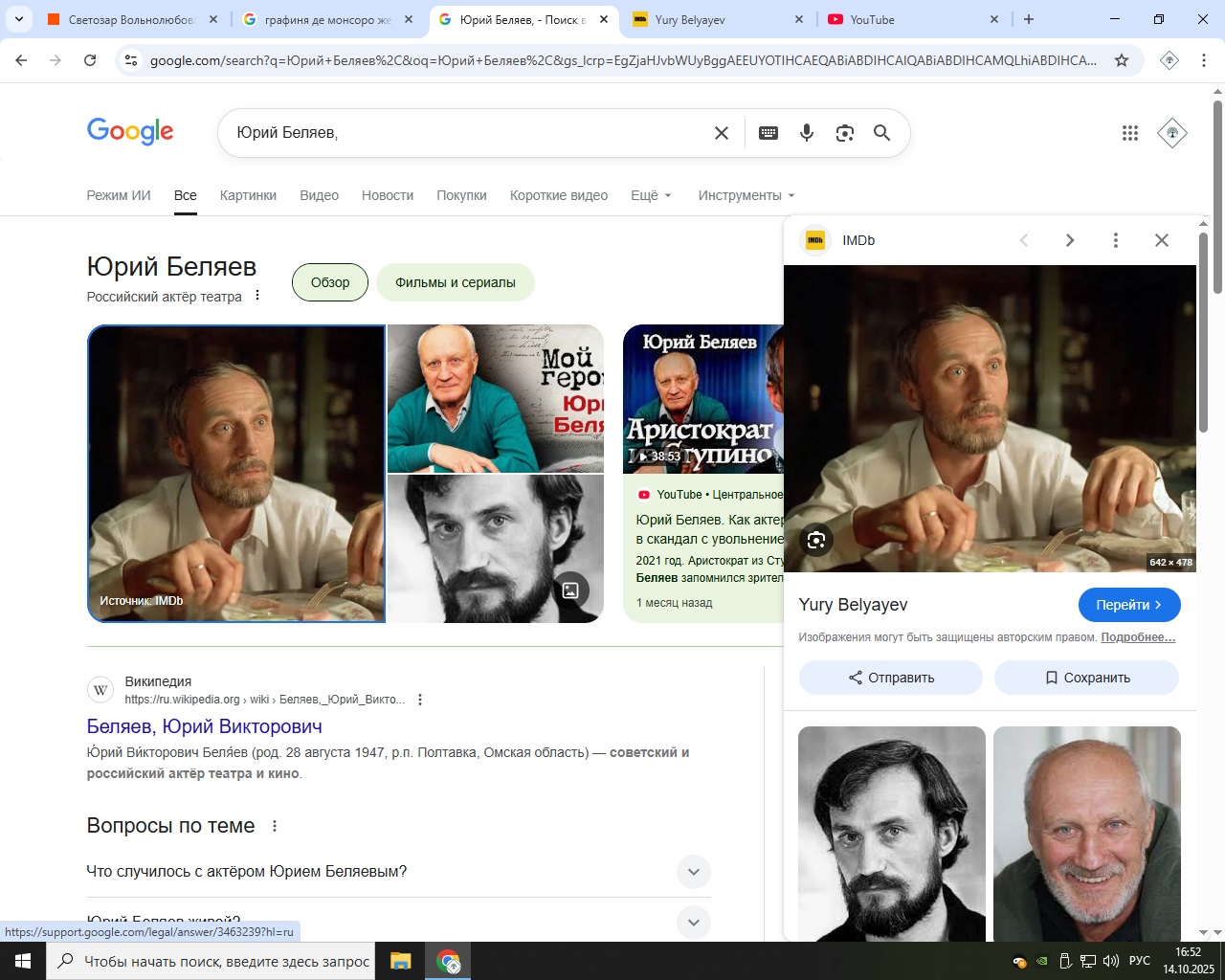The image size is (1225, 980).
Task: Clear the search box with X icon
Action: 722,133
